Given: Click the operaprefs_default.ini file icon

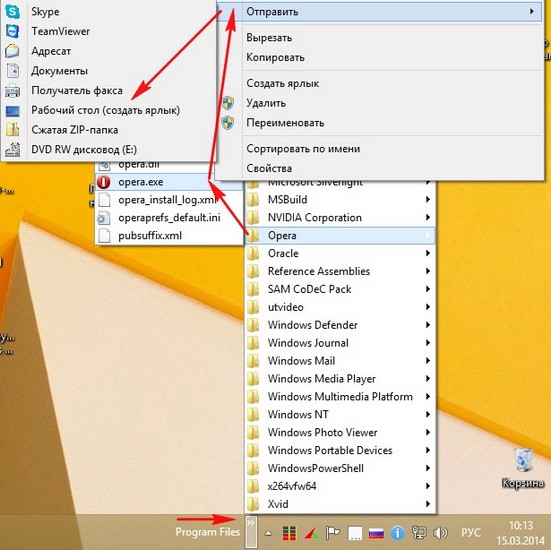Looking at the screenshot, I should coord(104,218).
